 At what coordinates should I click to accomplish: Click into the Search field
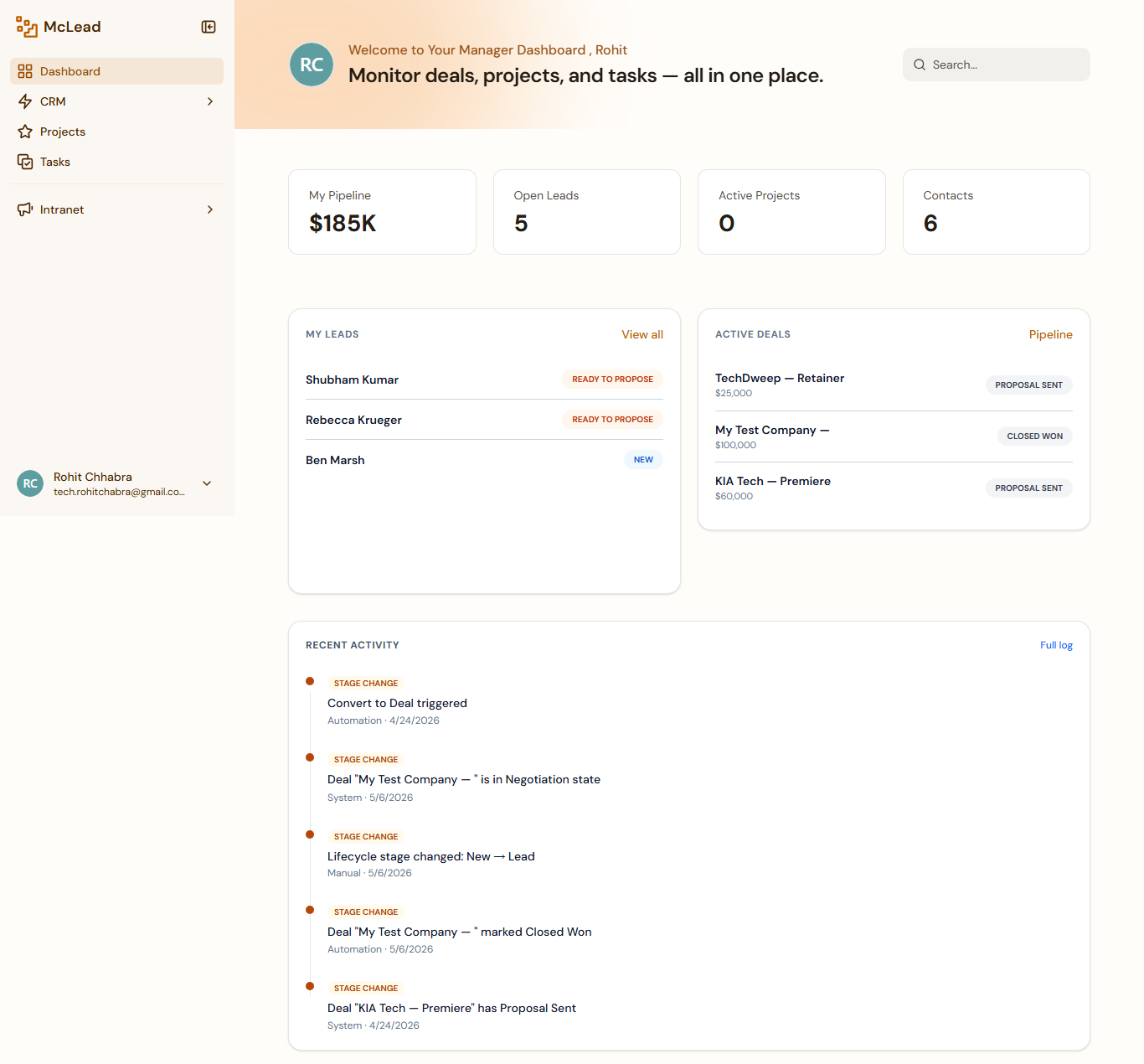pos(997,65)
